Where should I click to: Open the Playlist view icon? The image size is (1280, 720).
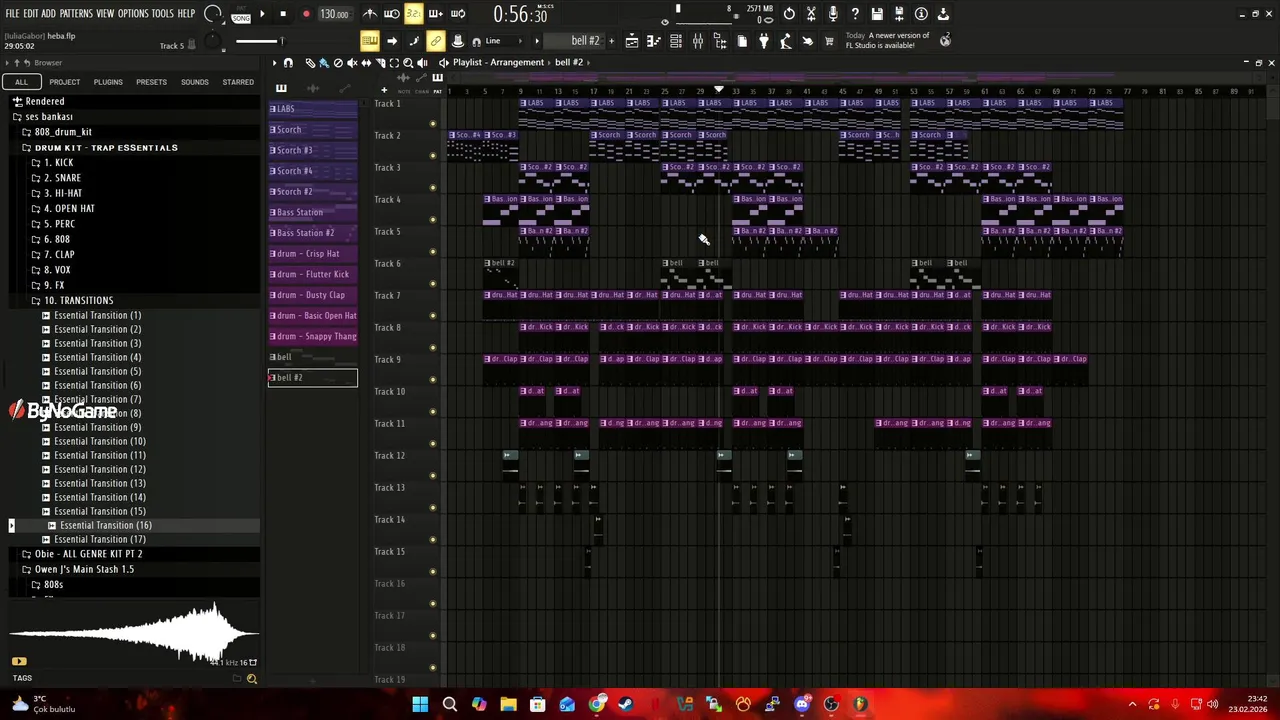pos(632,41)
